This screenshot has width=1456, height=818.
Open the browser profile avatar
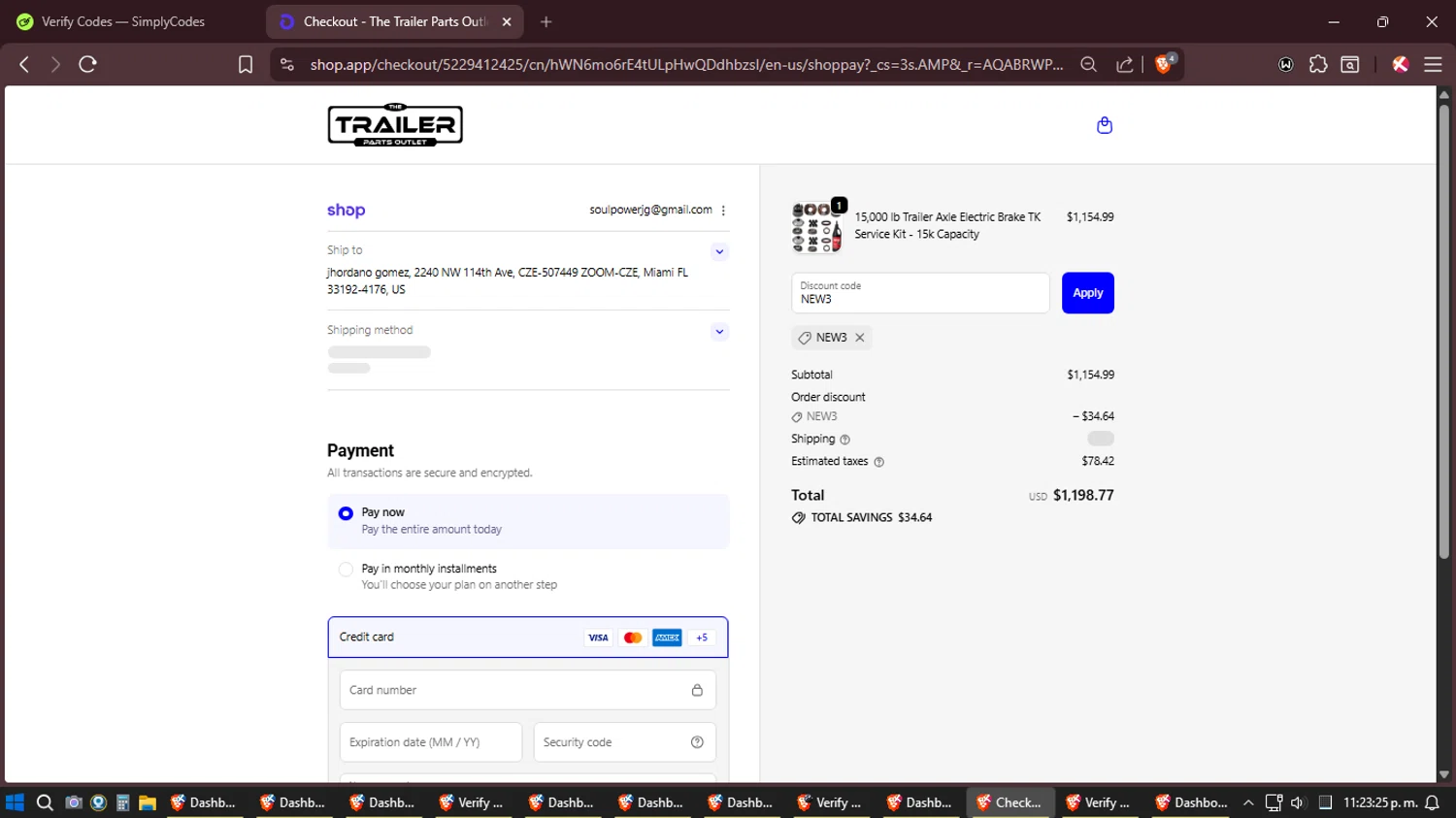pyautogui.click(x=1400, y=64)
